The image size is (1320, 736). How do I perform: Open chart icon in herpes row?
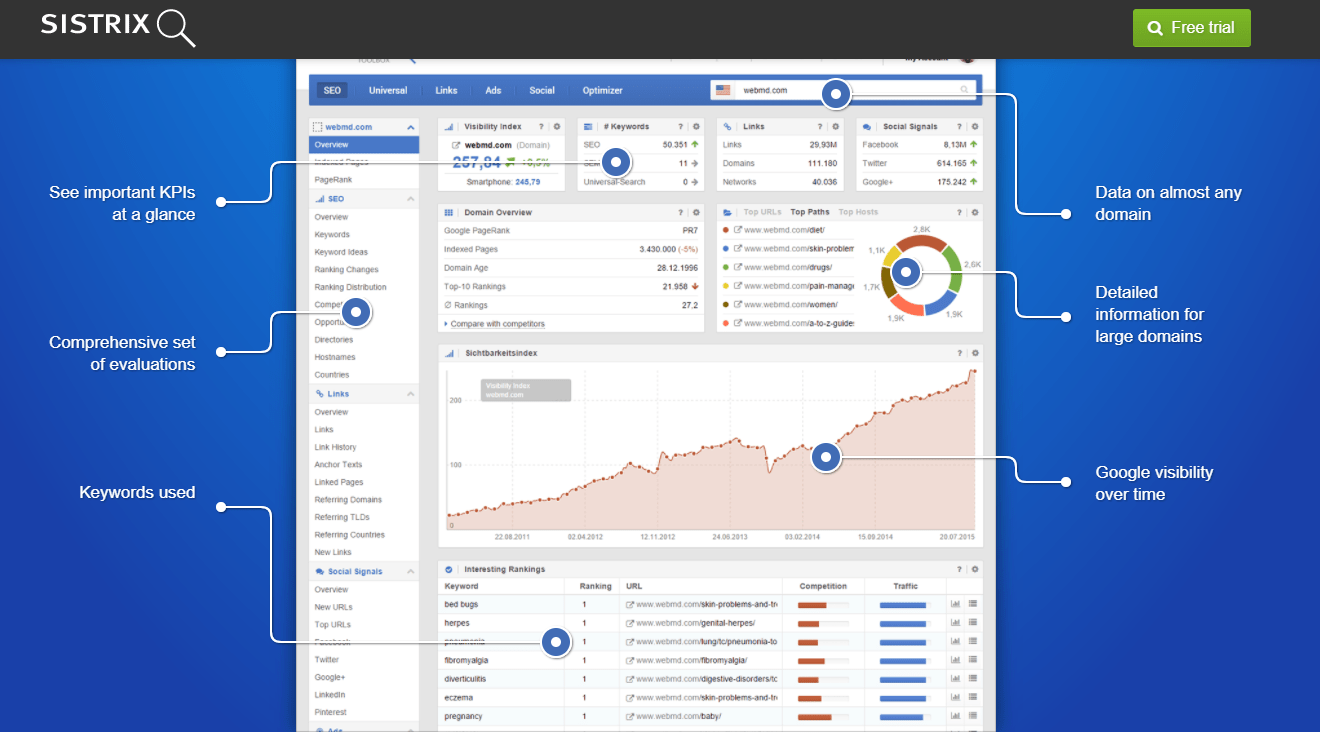click(955, 623)
